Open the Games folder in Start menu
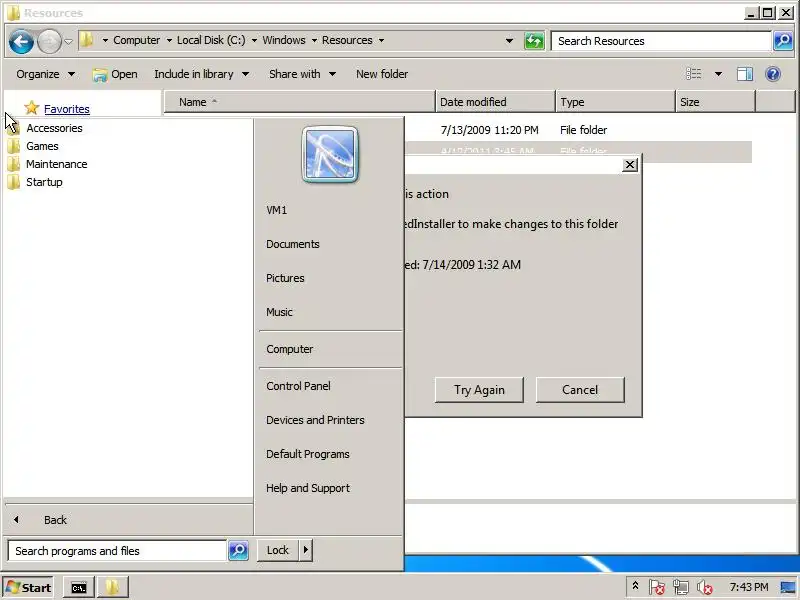800x600 pixels. [42, 146]
